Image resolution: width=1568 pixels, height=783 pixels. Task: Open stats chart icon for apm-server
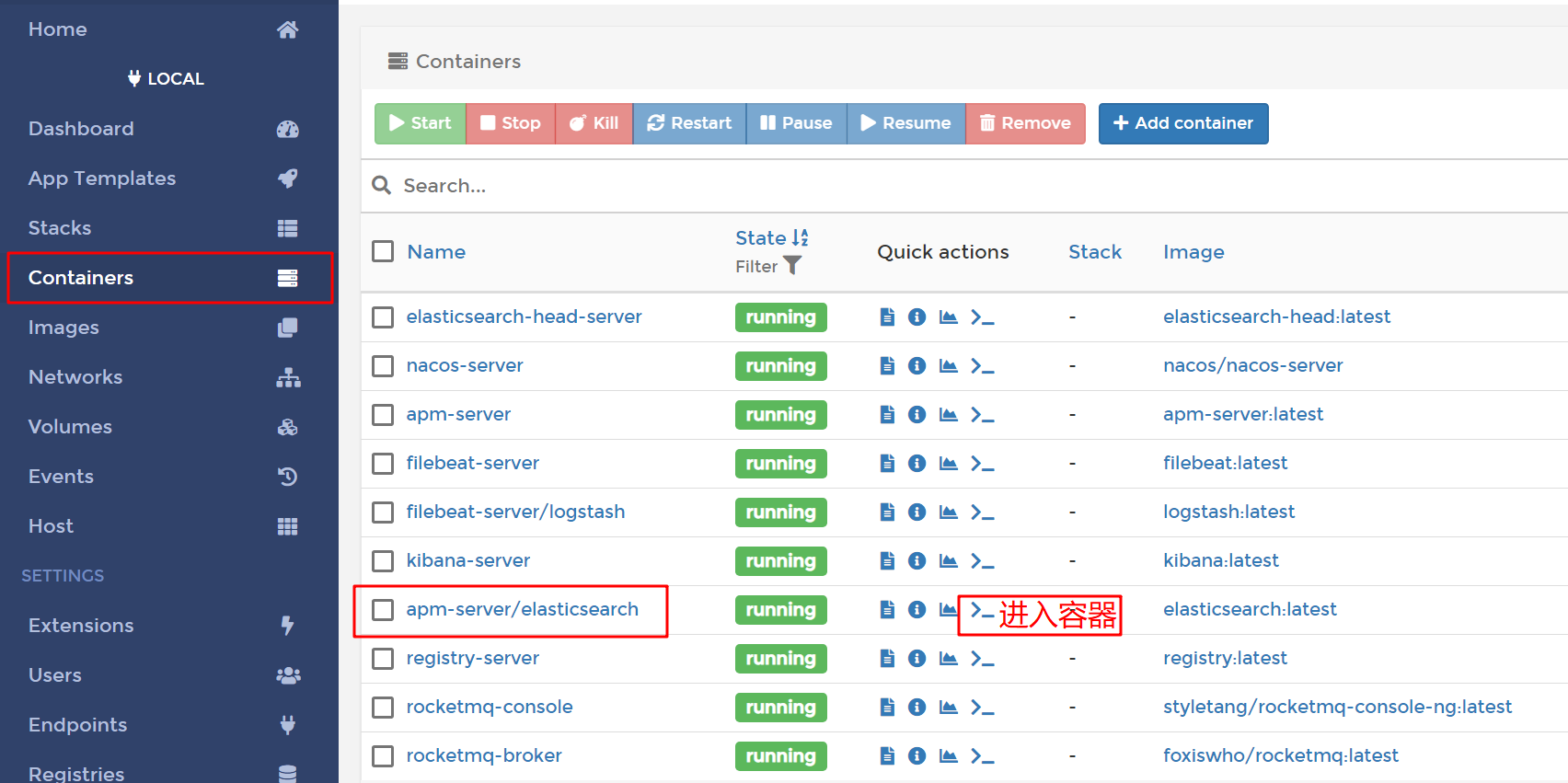click(x=948, y=415)
